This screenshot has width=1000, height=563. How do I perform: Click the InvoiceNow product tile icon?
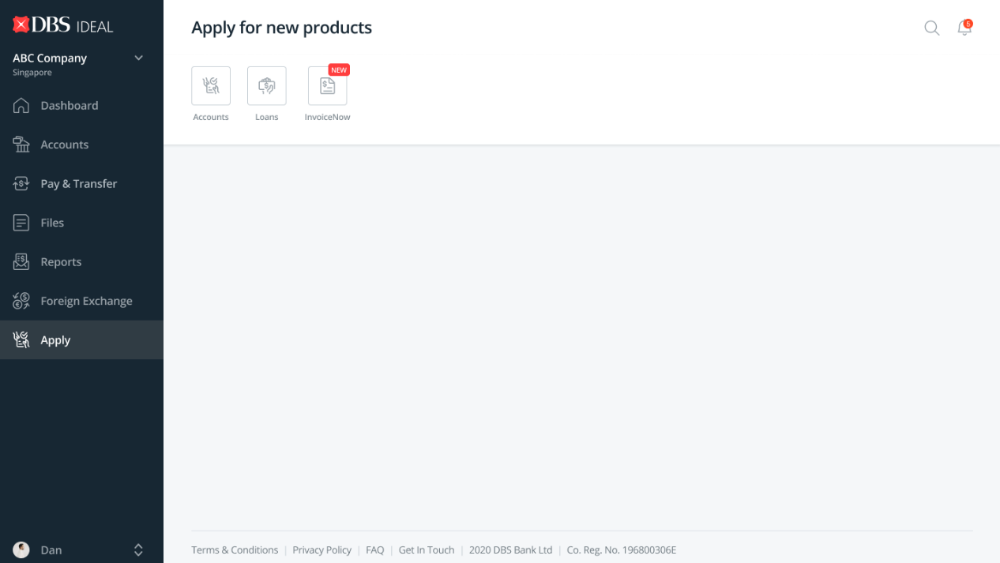click(327, 85)
